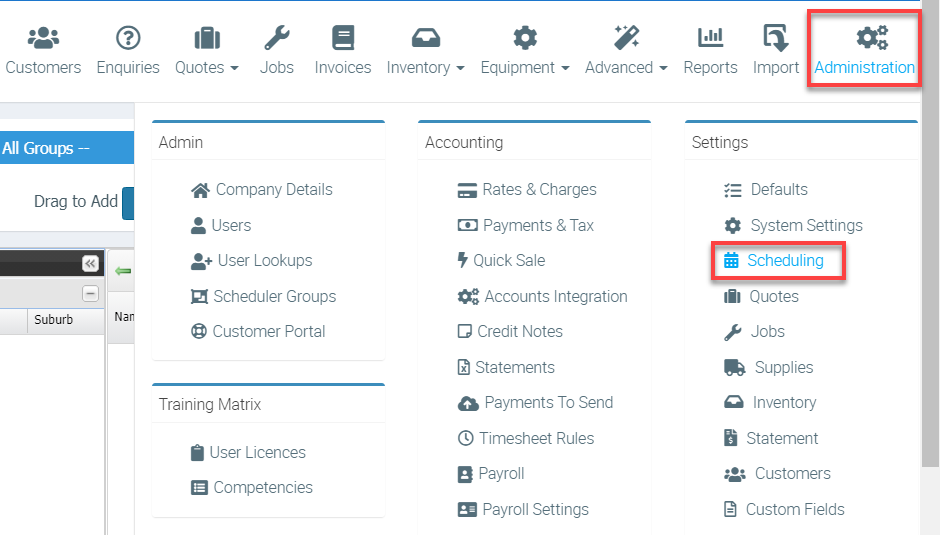Go to Invoices in the top bar
The image size is (940, 535).
(343, 51)
